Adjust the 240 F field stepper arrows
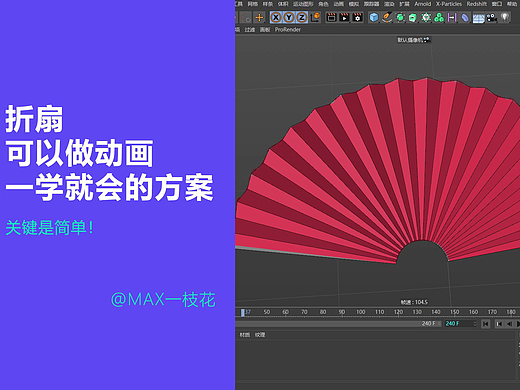Image resolution: width=520 pixels, height=390 pixels. [x=475, y=324]
